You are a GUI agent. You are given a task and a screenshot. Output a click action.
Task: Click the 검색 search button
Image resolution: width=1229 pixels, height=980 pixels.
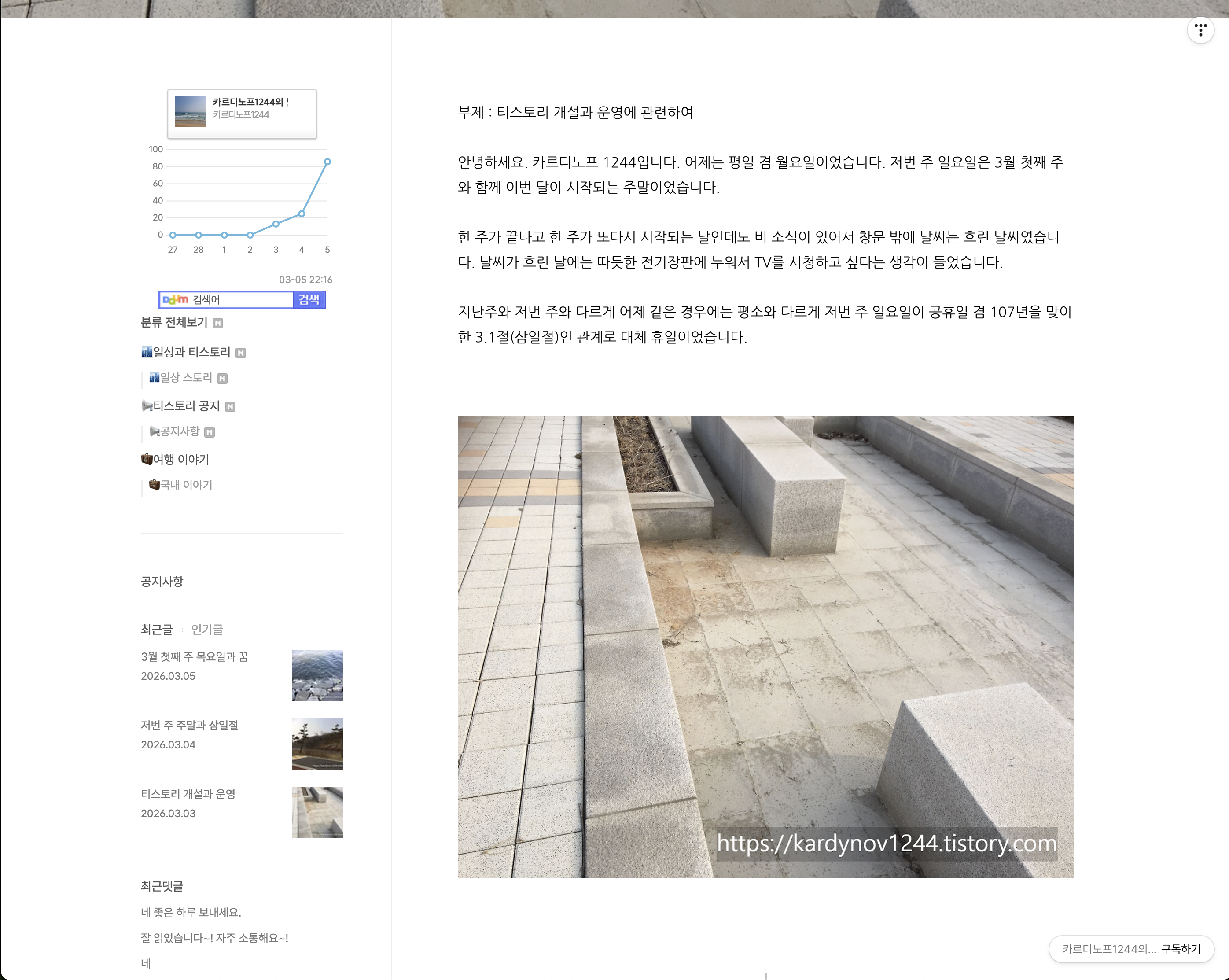coord(309,300)
